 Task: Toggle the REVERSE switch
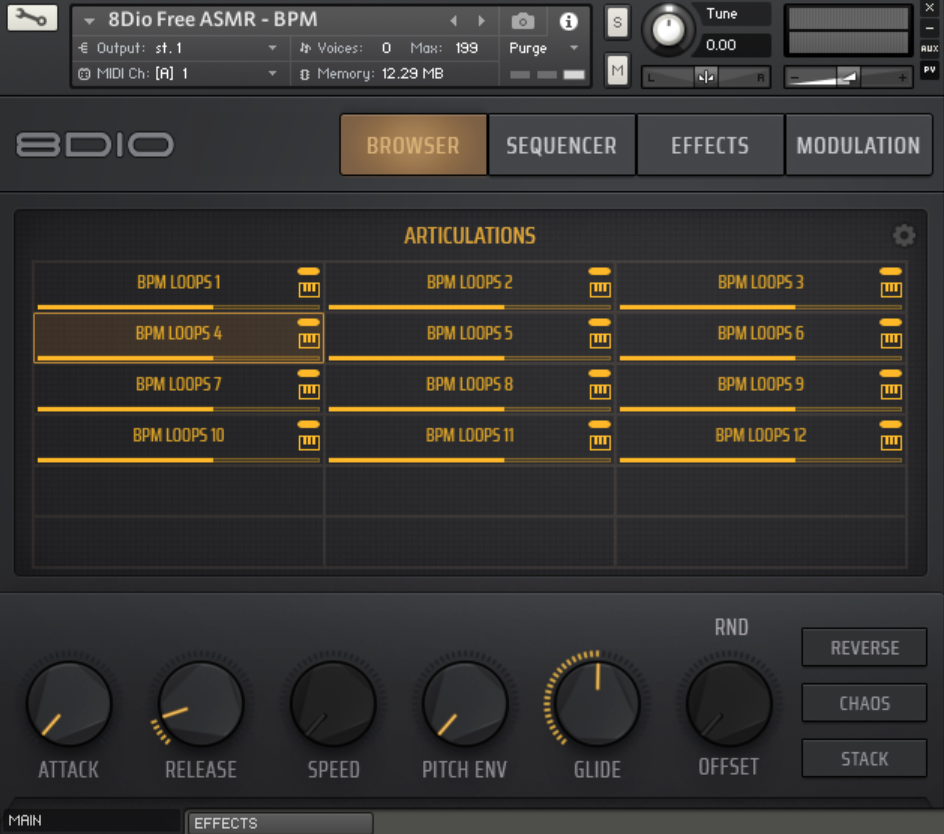coord(864,648)
